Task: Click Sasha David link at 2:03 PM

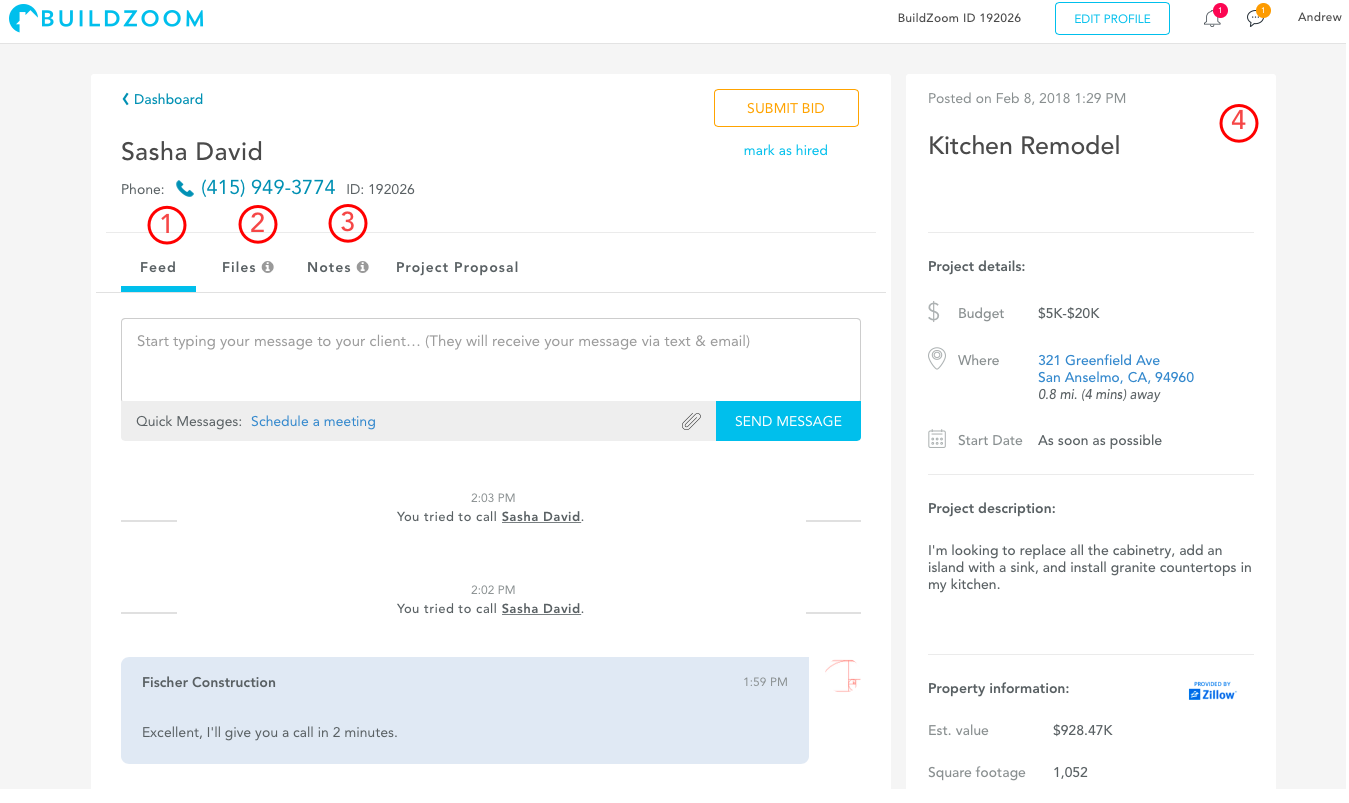Action: (541, 517)
